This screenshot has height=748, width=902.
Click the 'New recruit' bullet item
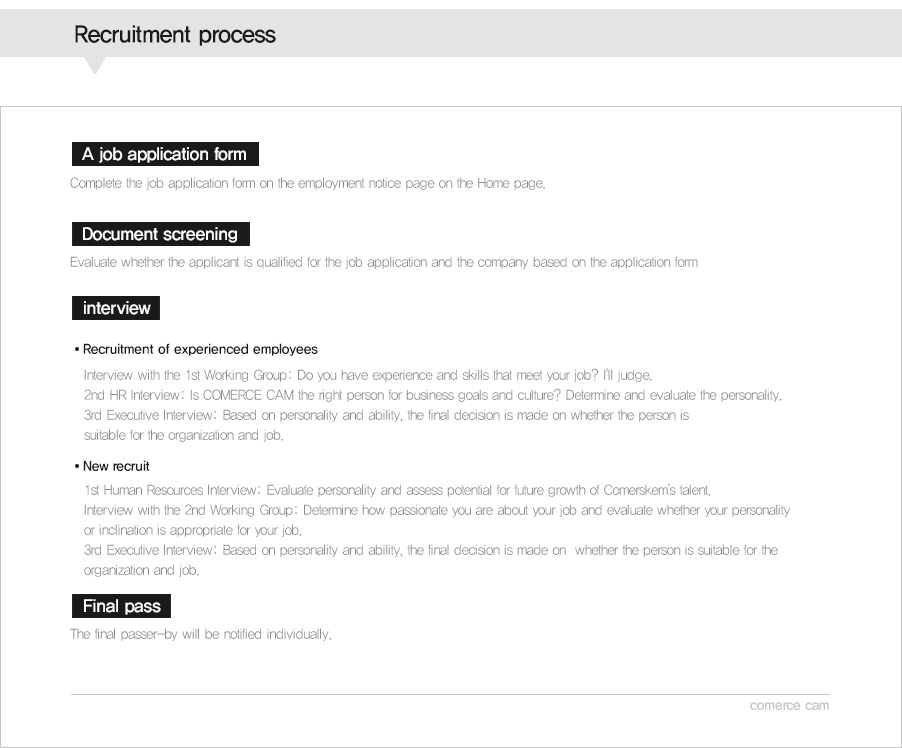112,466
